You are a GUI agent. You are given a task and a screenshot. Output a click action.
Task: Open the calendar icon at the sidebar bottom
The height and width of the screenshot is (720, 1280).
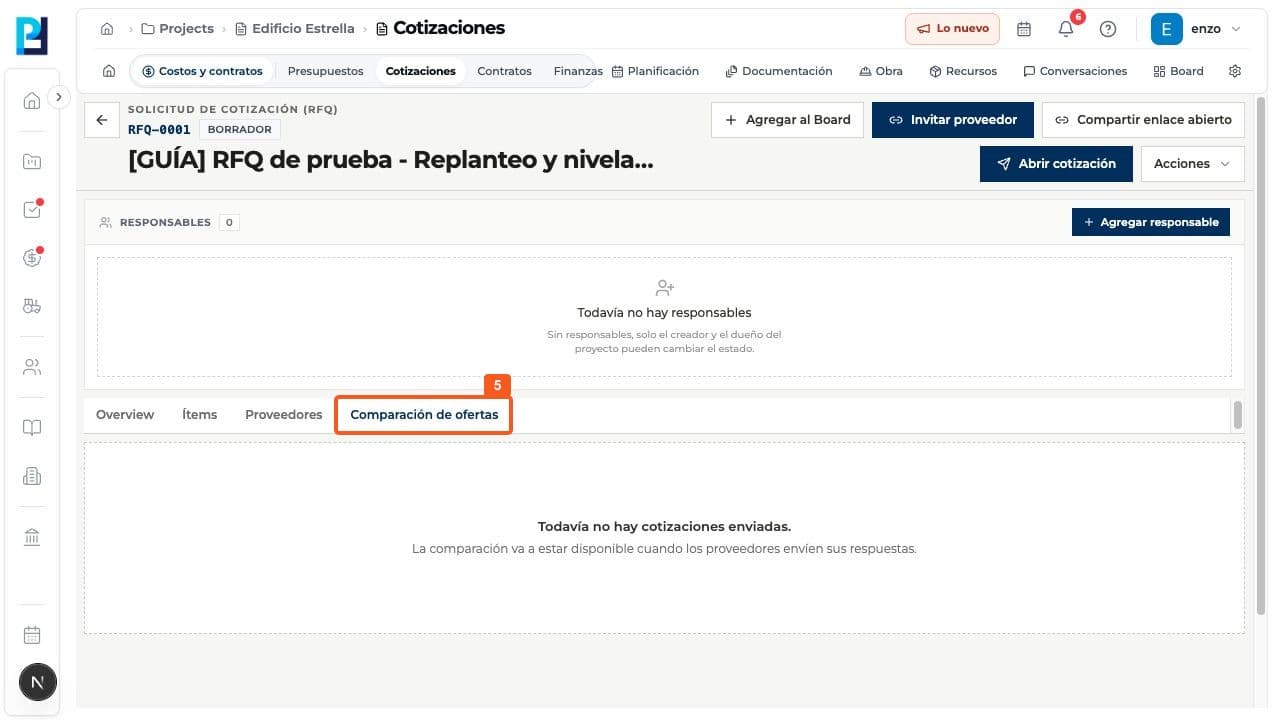(x=32, y=635)
